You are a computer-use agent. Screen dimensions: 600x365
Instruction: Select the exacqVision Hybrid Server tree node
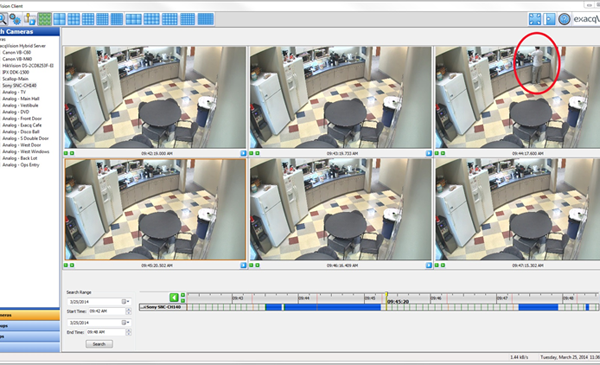click(23, 46)
